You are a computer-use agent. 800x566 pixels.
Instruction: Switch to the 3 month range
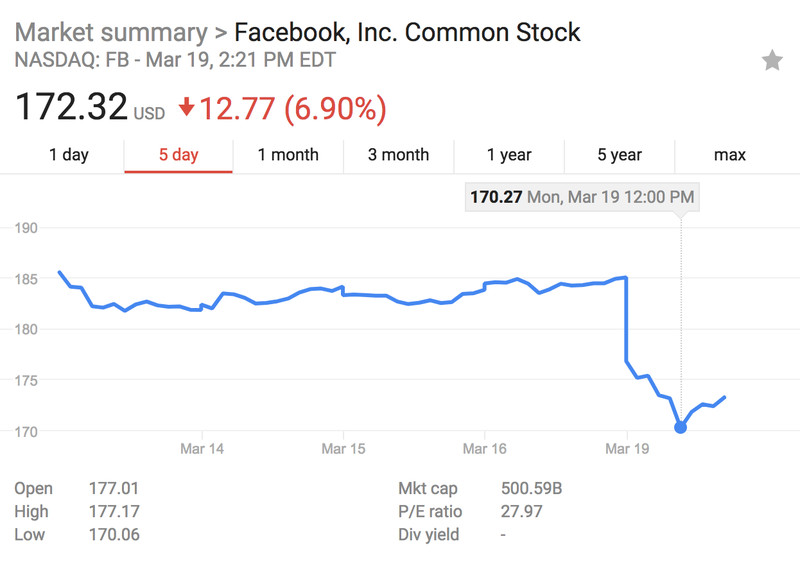coord(398,155)
